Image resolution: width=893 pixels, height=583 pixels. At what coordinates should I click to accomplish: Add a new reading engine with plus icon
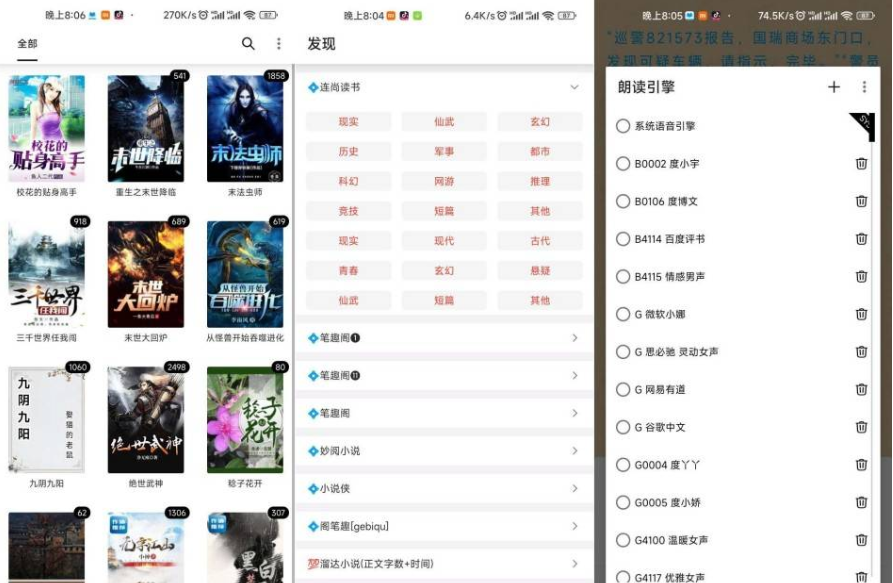click(834, 87)
